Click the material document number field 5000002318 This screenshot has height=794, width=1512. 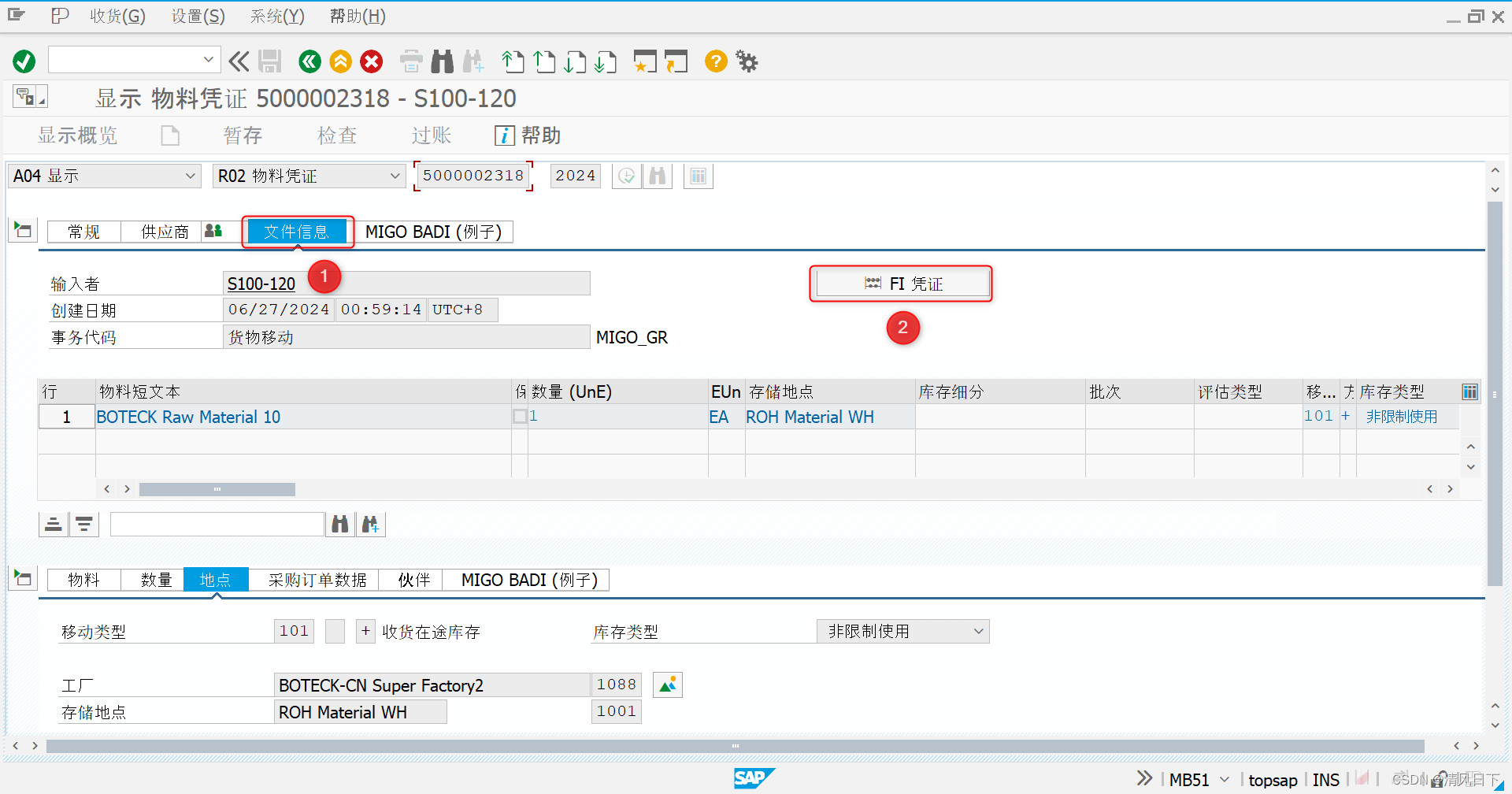coord(473,176)
